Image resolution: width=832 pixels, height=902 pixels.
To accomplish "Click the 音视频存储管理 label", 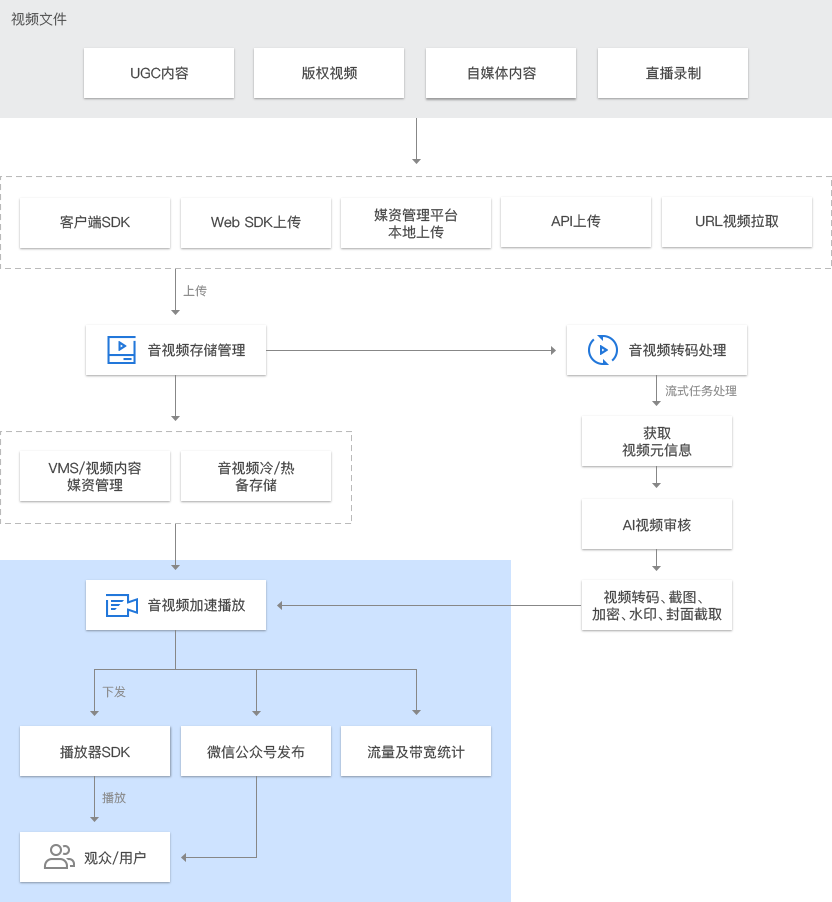I will 196,350.
